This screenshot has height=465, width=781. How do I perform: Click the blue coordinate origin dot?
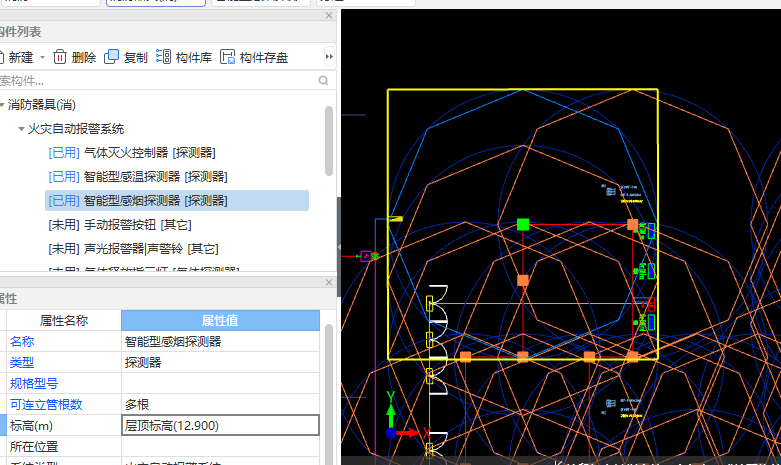tap(391, 433)
